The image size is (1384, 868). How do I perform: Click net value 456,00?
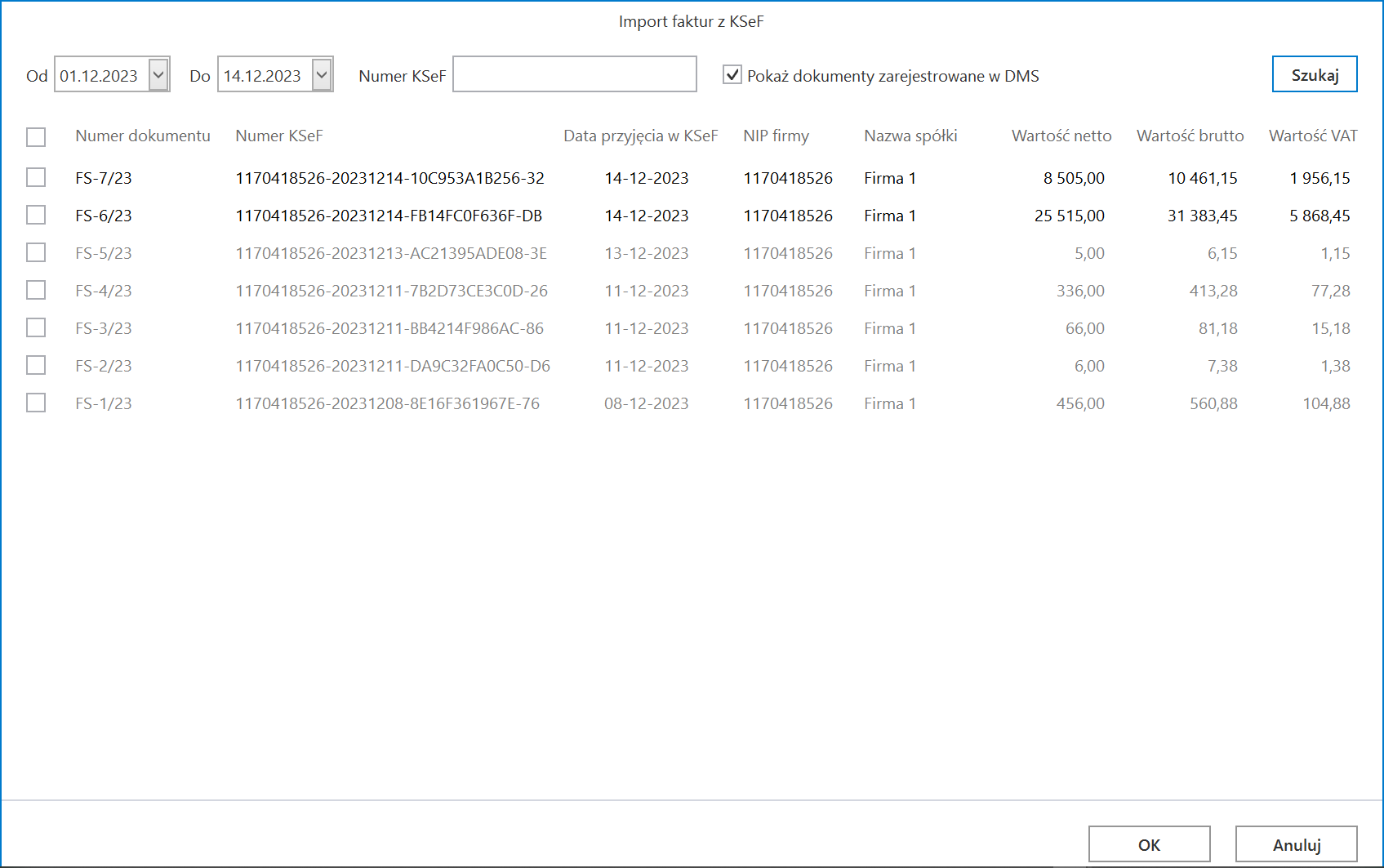pyautogui.click(x=1080, y=403)
